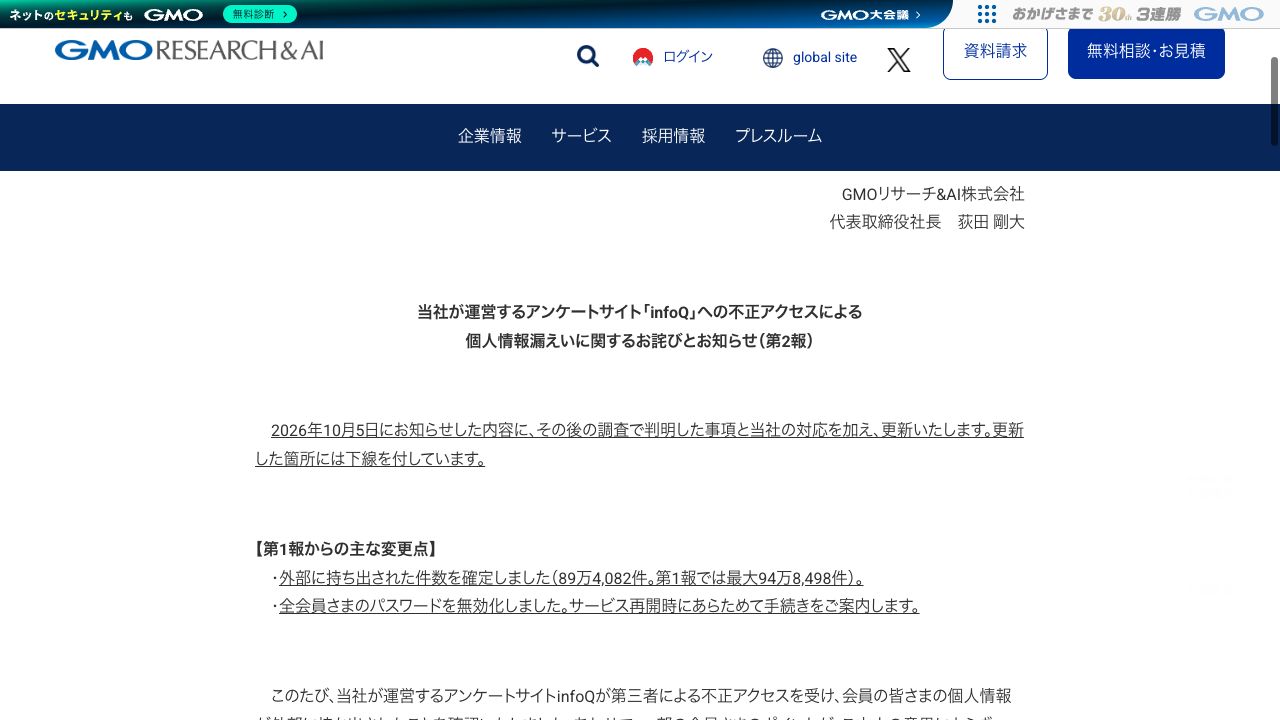Click the 2026年10月5日 underlined sentence

point(640,445)
